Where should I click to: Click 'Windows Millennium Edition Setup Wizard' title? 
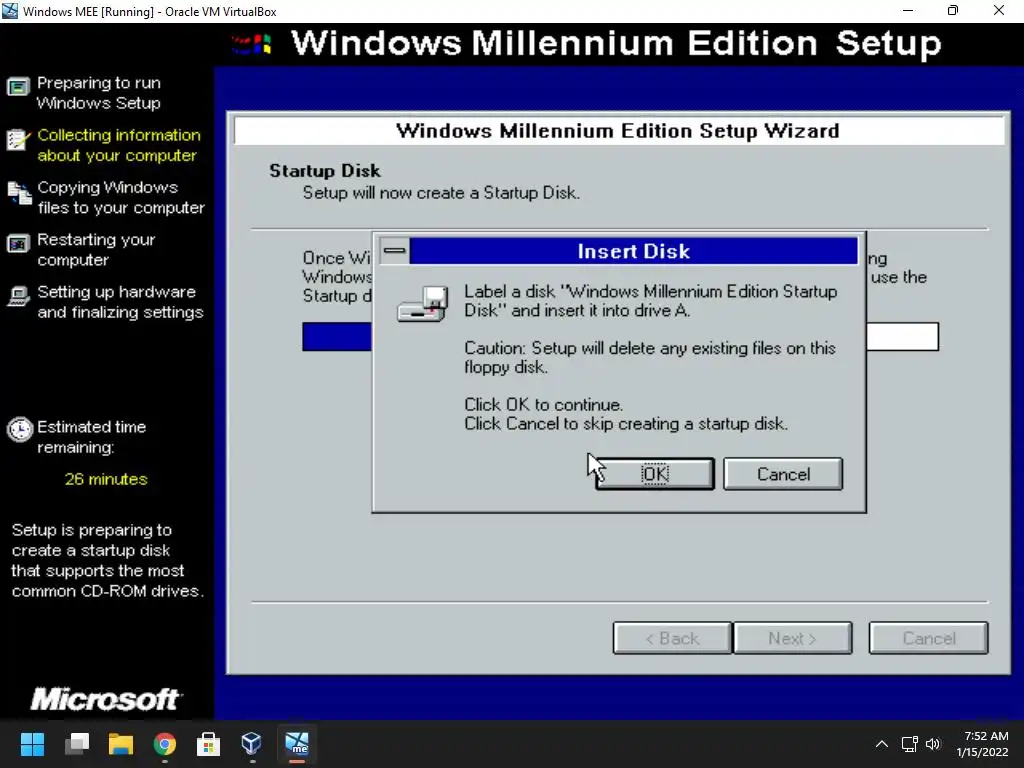[x=618, y=131]
